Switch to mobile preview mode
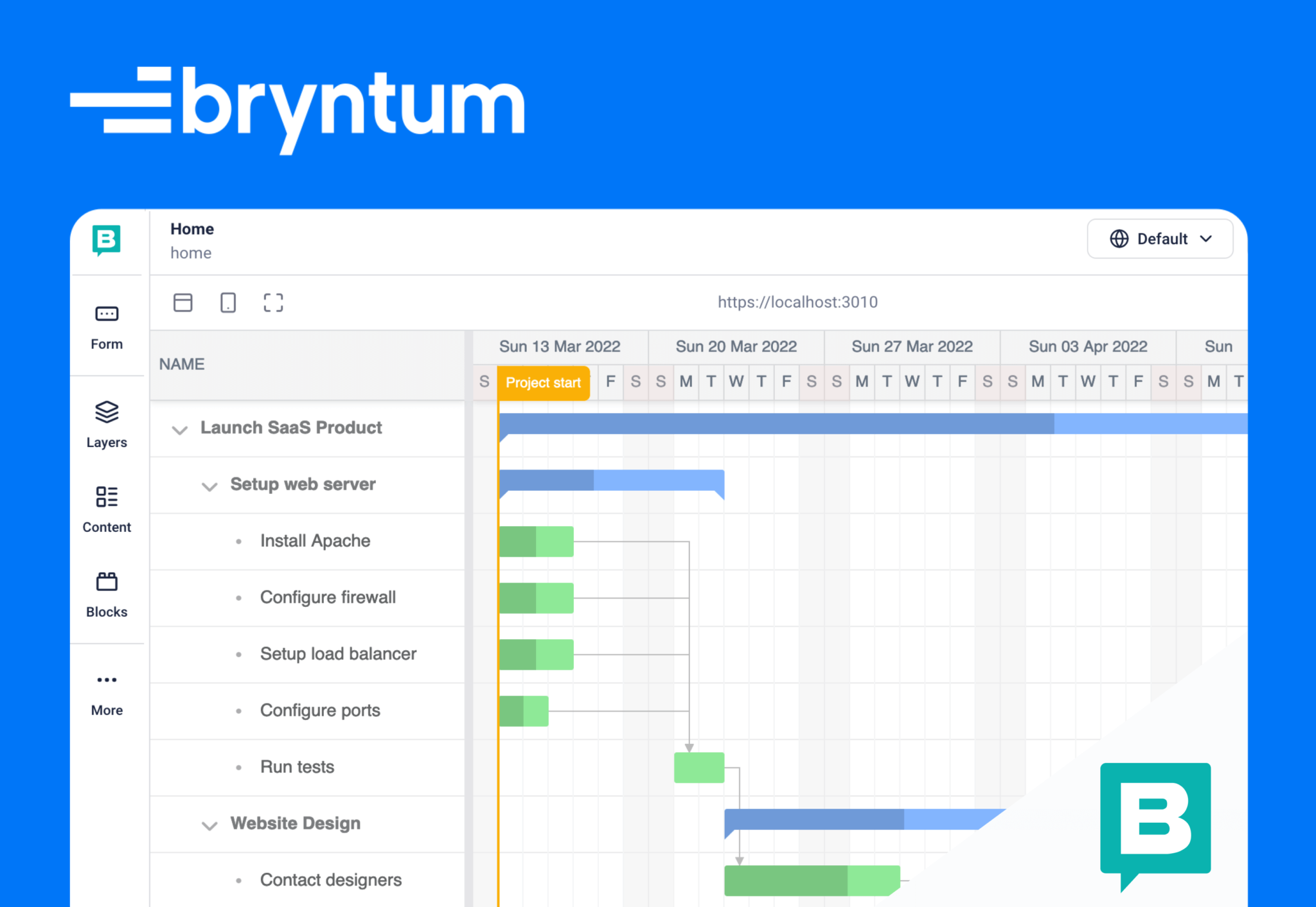Viewport: 1316px width, 907px height. click(228, 302)
